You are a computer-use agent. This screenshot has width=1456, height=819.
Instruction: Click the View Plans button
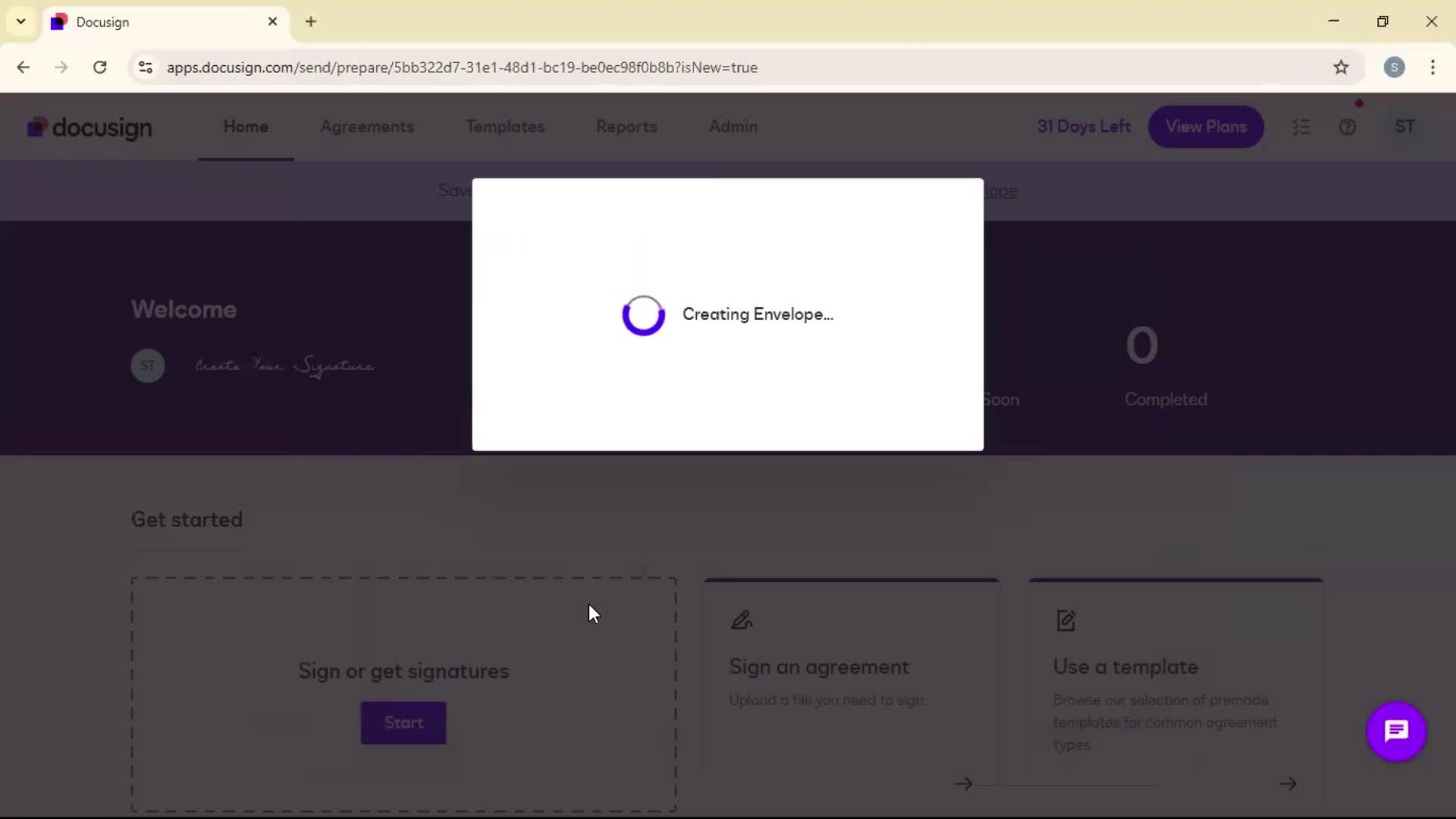click(x=1206, y=127)
